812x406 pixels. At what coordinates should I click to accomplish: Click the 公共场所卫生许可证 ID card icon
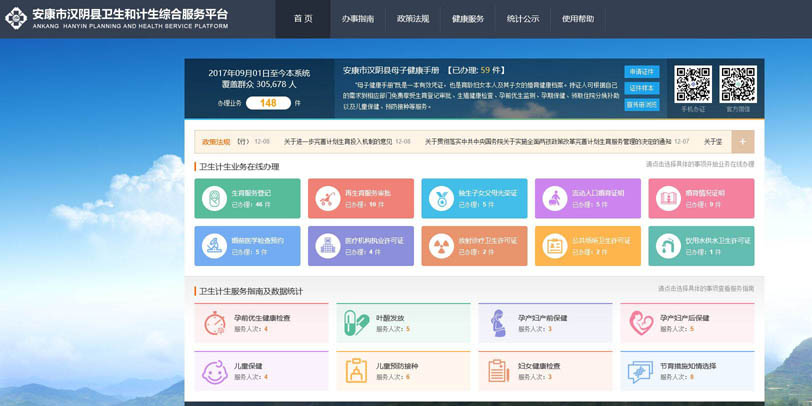(x=555, y=246)
